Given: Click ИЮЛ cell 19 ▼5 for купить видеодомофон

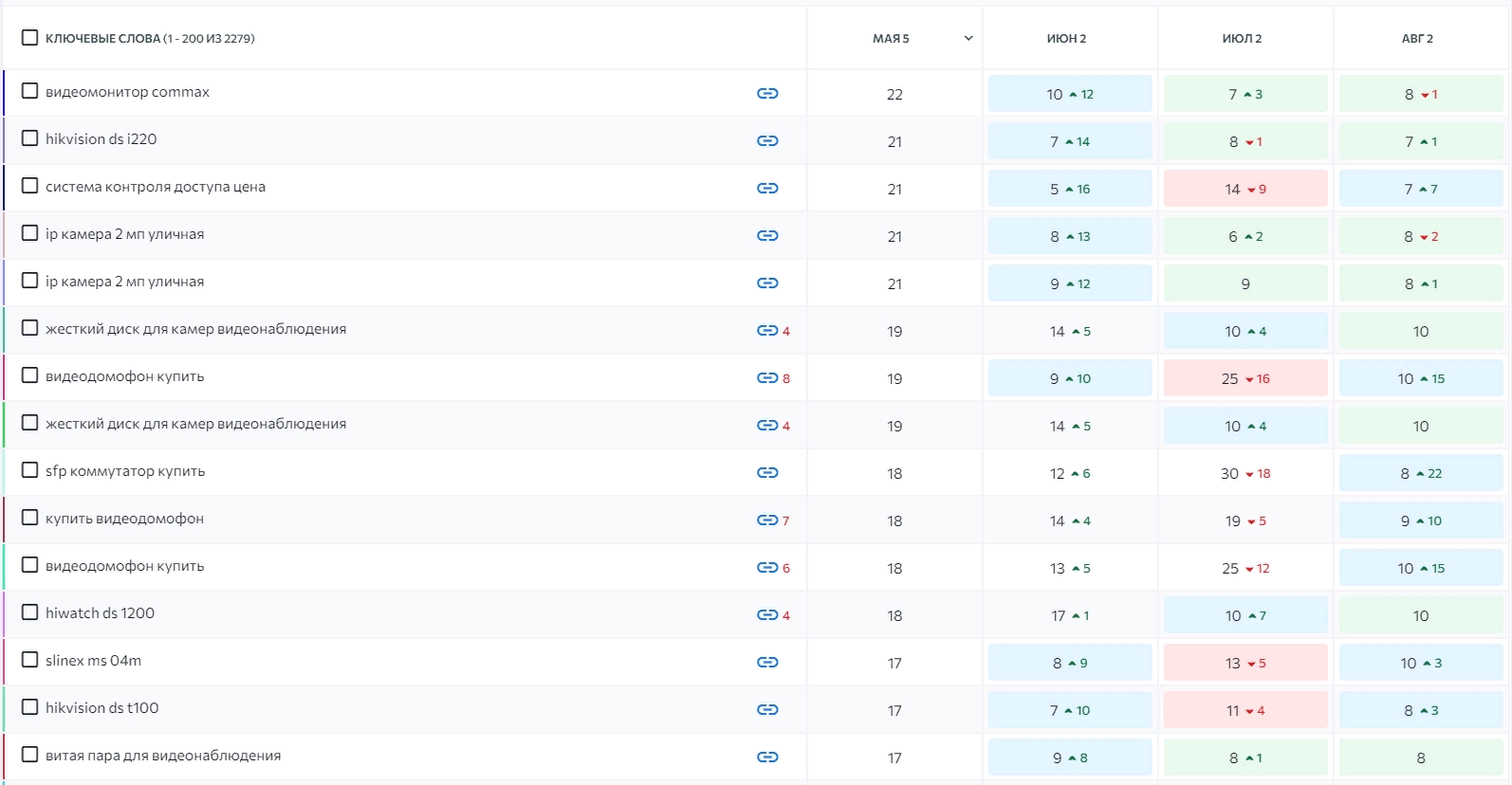Looking at the screenshot, I should [x=1245, y=520].
